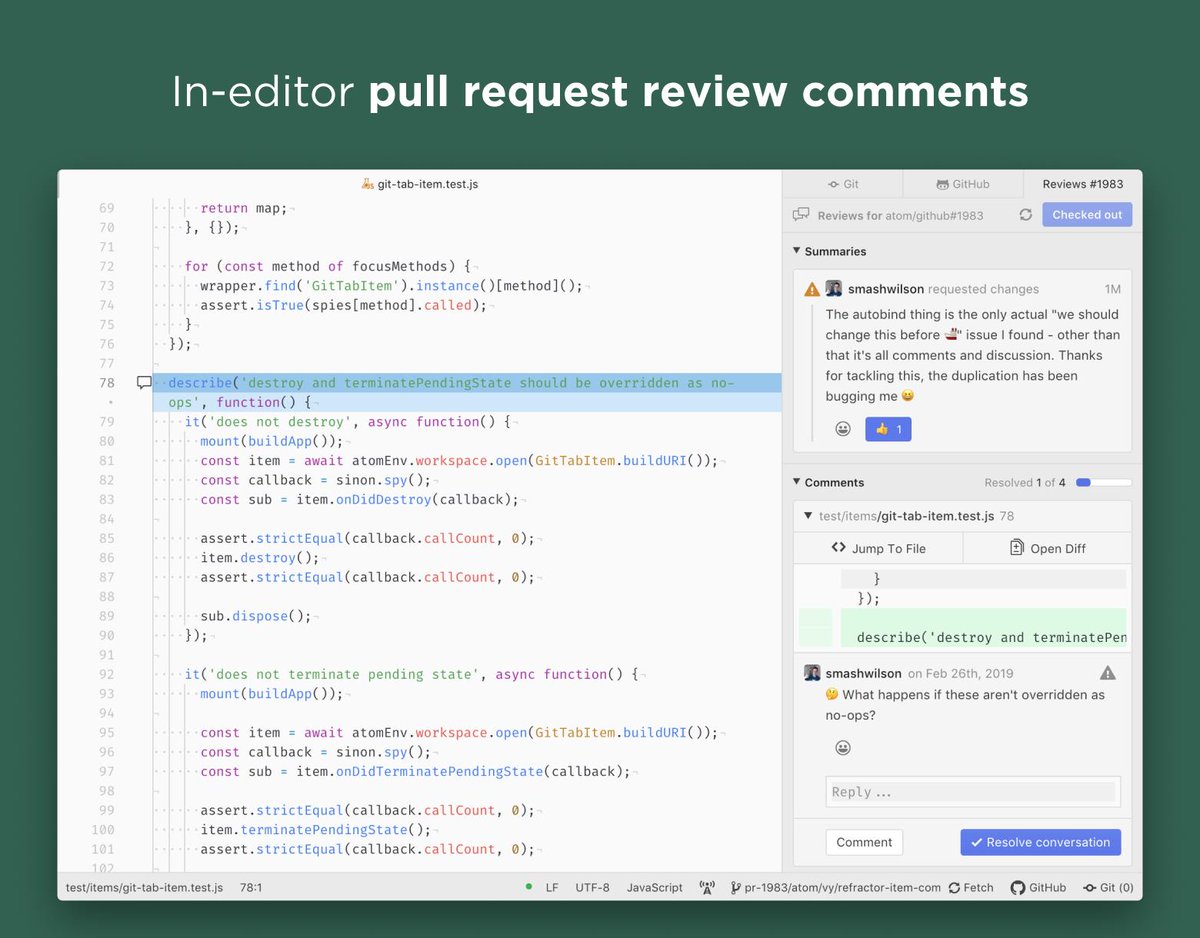Image resolution: width=1200 pixels, height=938 pixels.
Task: Click Fetch in the status bar
Action: pos(971,887)
